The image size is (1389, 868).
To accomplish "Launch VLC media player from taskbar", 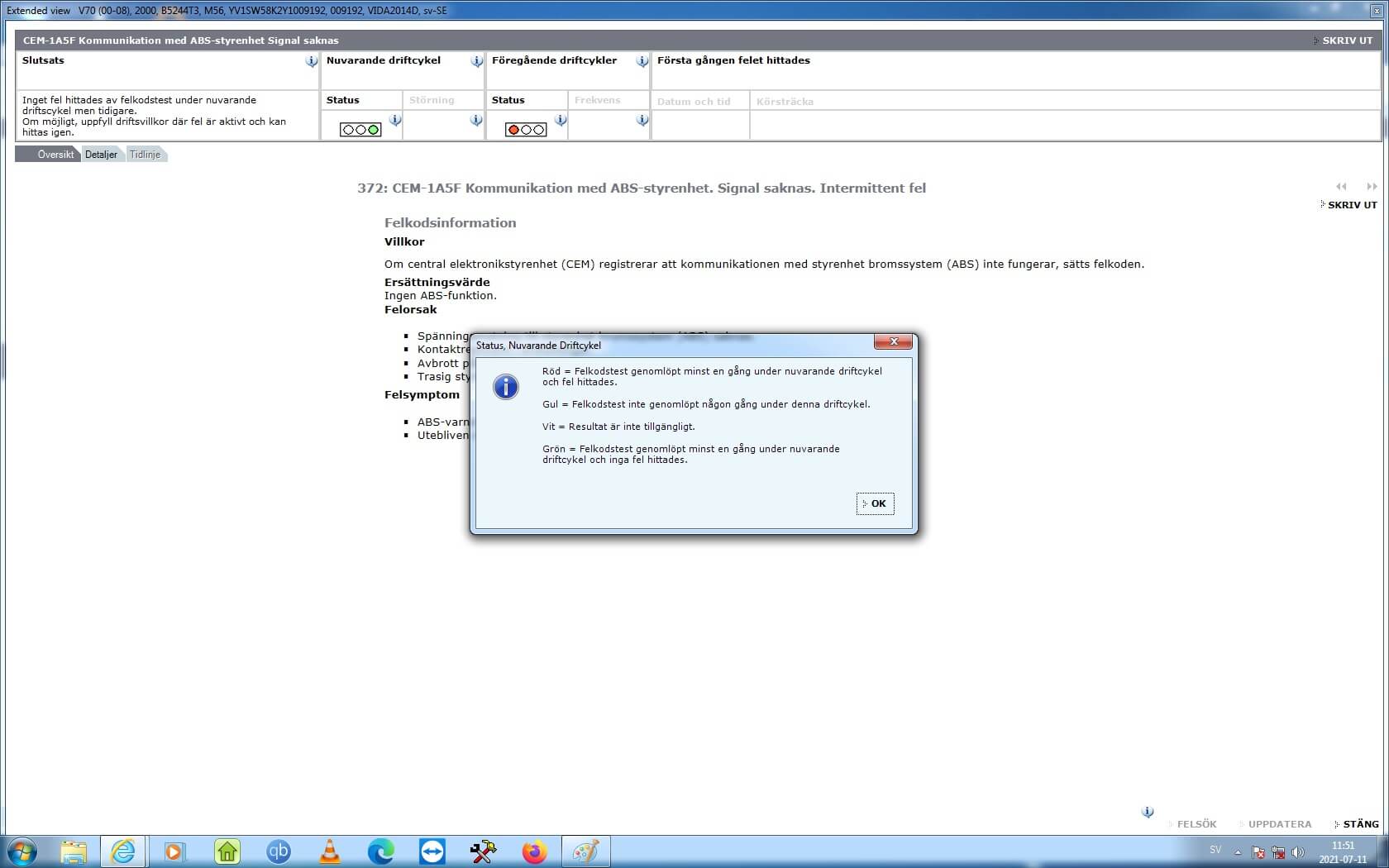I will (x=330, y=851).
